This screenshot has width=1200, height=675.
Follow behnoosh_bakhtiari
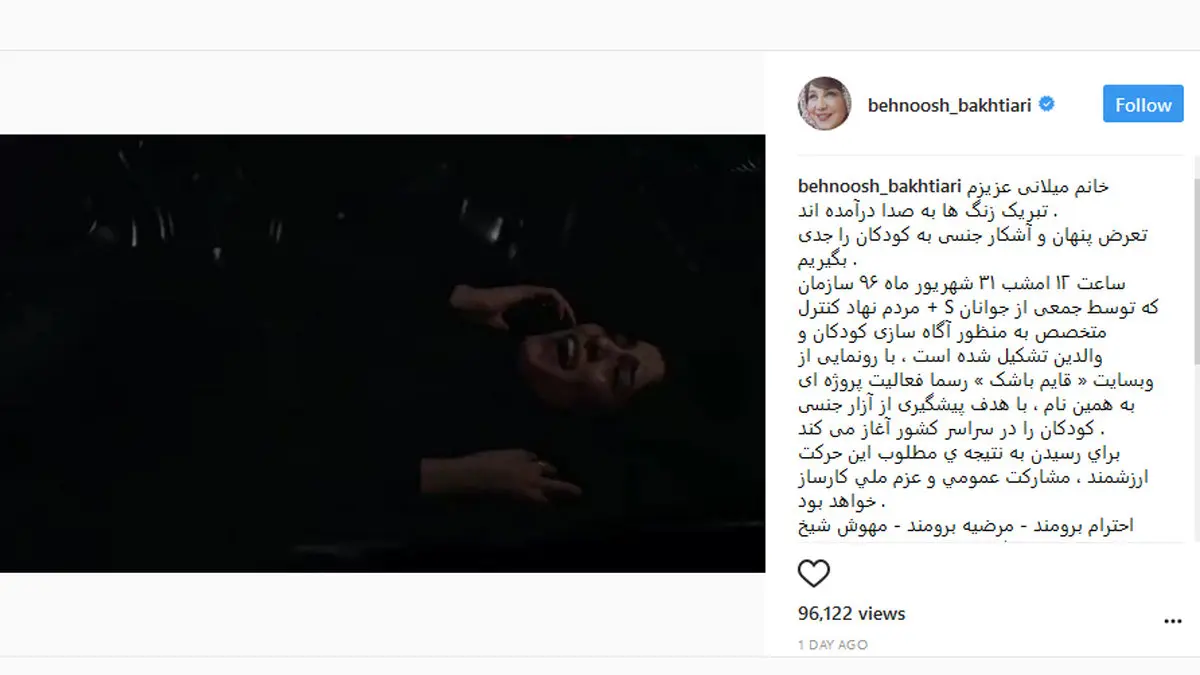tap(1143, 104)
